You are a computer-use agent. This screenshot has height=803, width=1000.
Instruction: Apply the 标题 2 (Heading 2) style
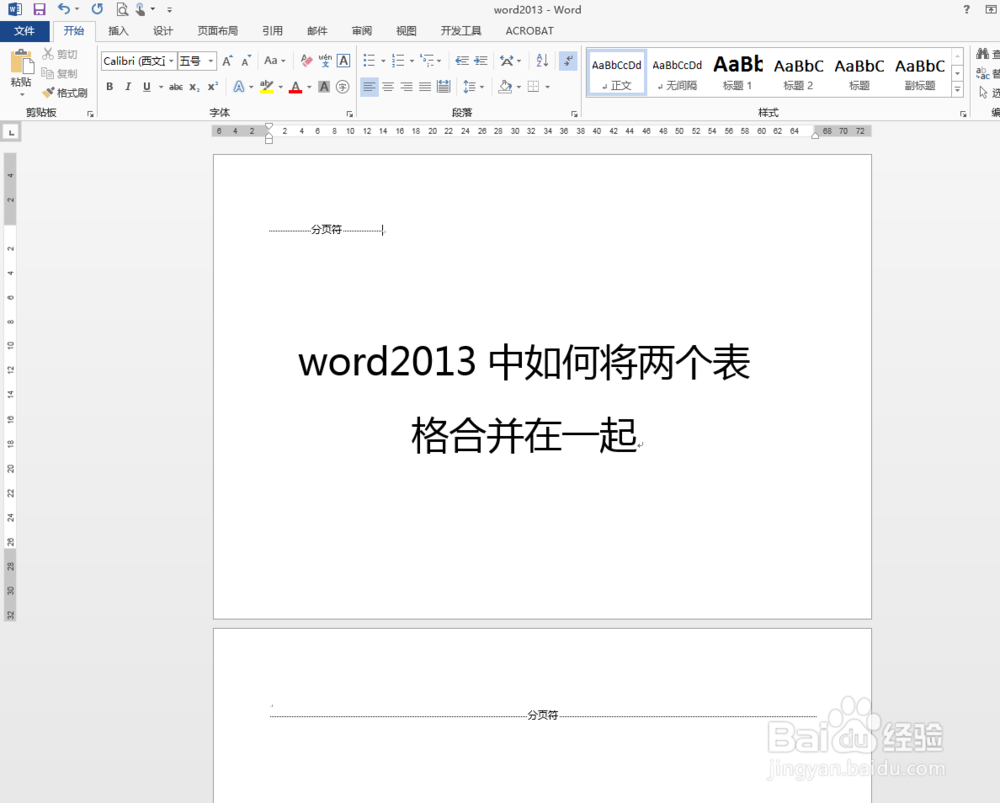tap(798, 73)
